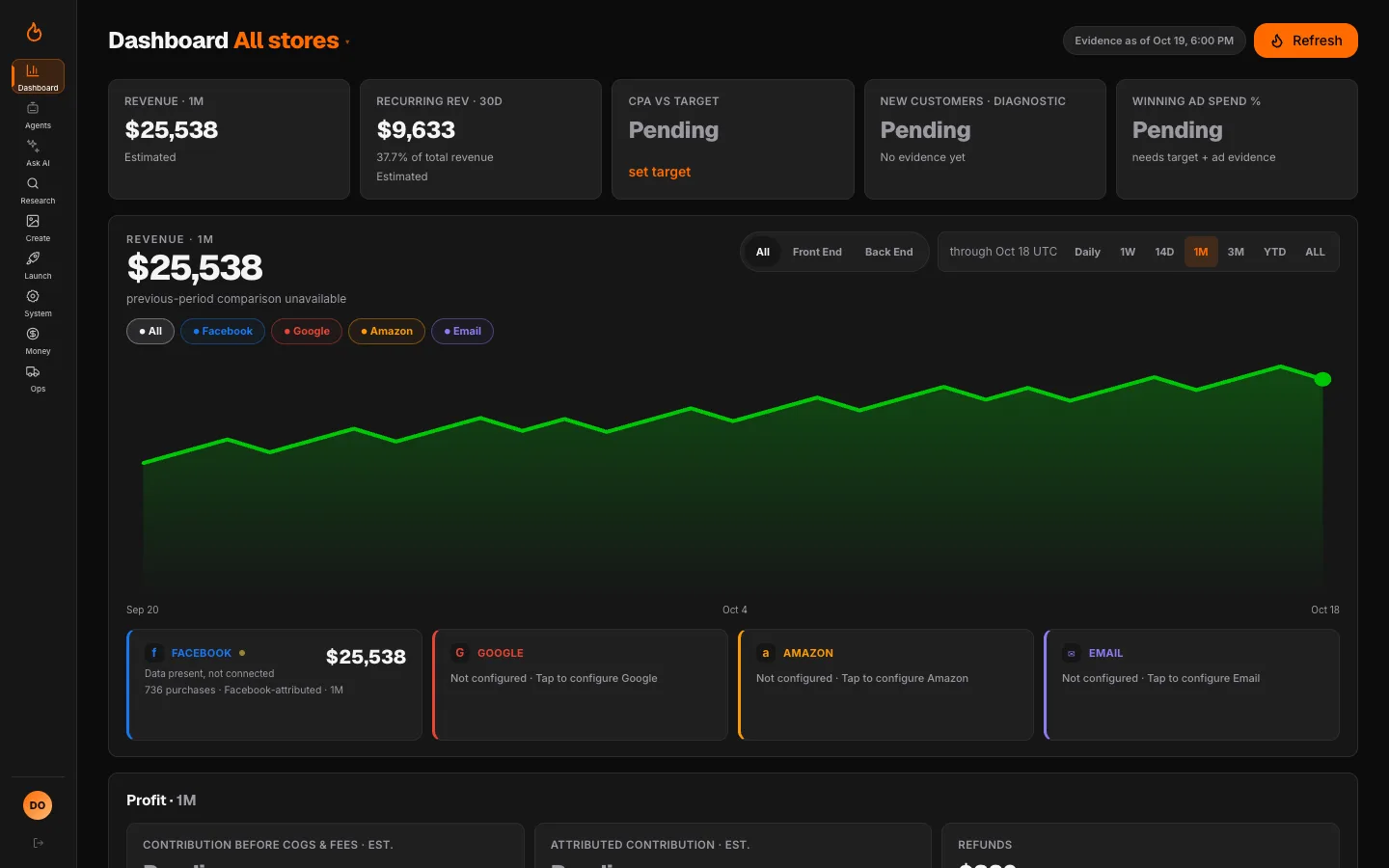Screen dimensions: 1389x868
Task: Open the Recurring Rev 30D card
Action: pyautogui.click(x=480, y=139)
